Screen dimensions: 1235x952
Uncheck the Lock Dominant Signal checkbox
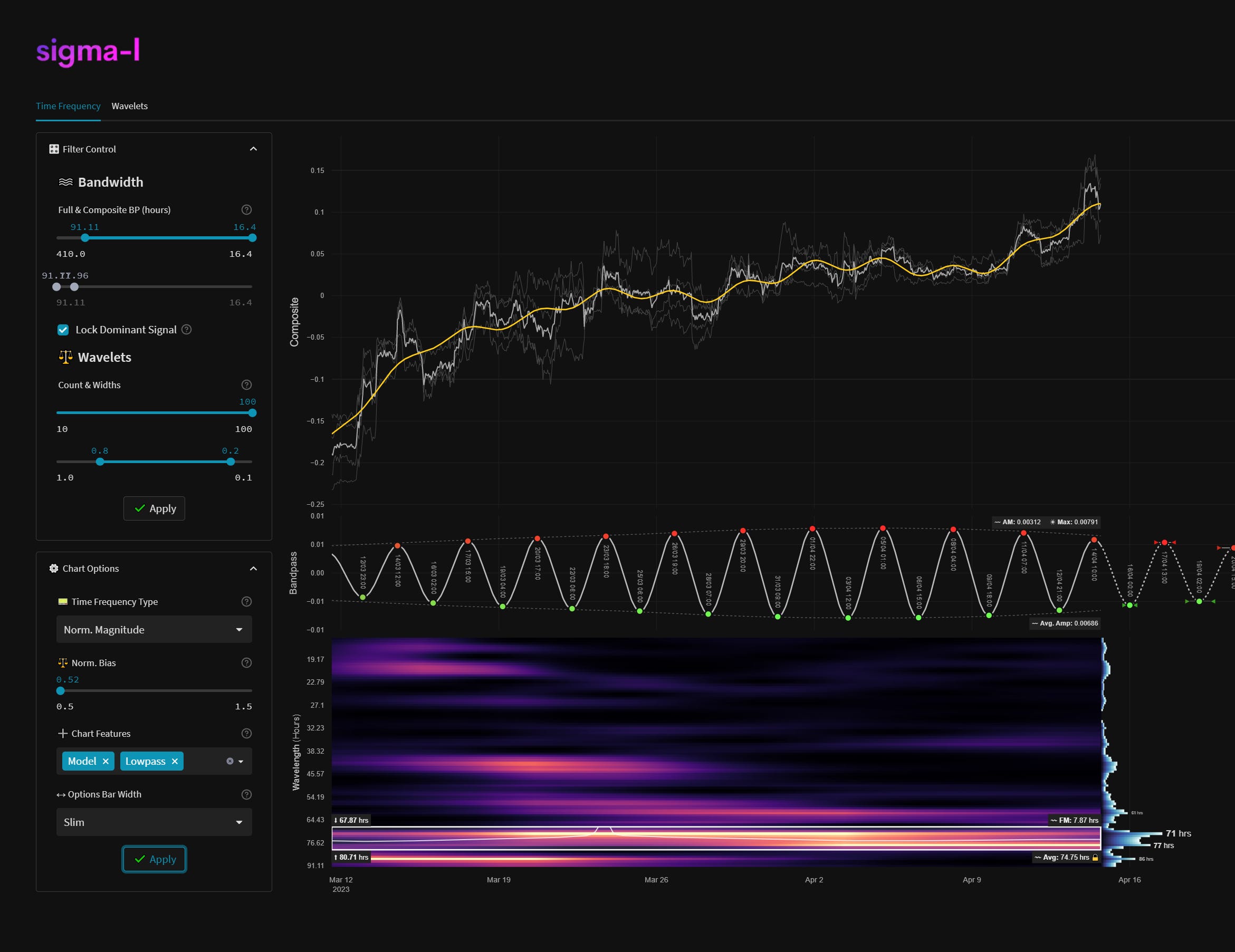(63, 330)
